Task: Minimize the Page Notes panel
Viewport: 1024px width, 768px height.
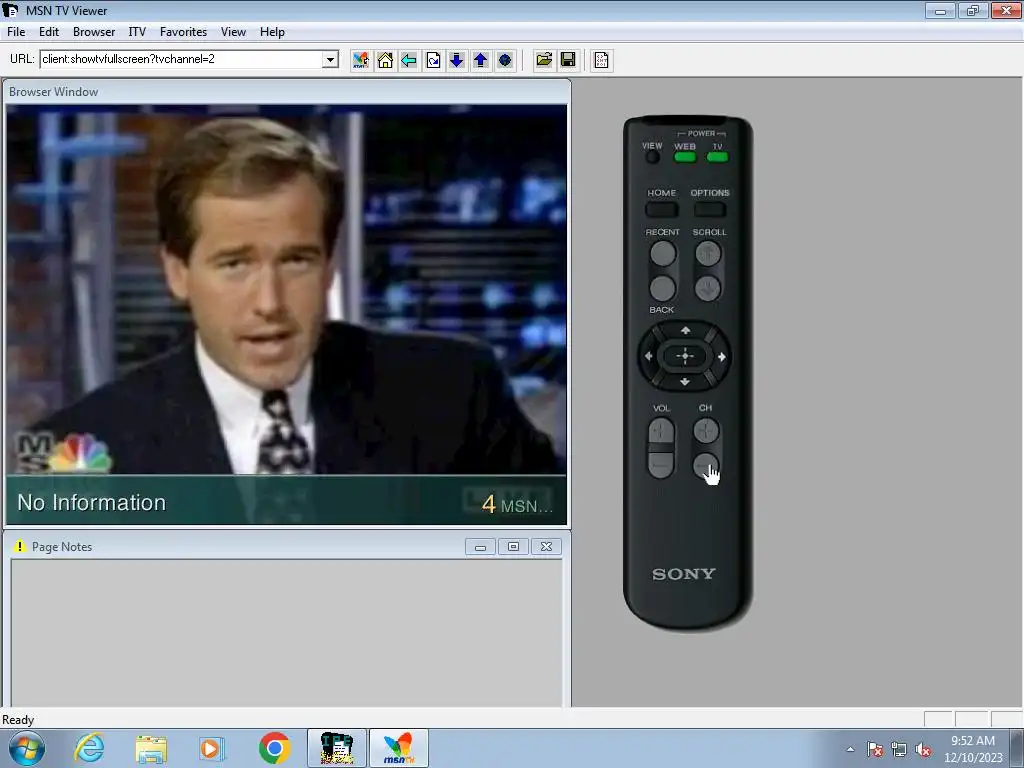Action: pyautogui.click(x=481, y=547)
